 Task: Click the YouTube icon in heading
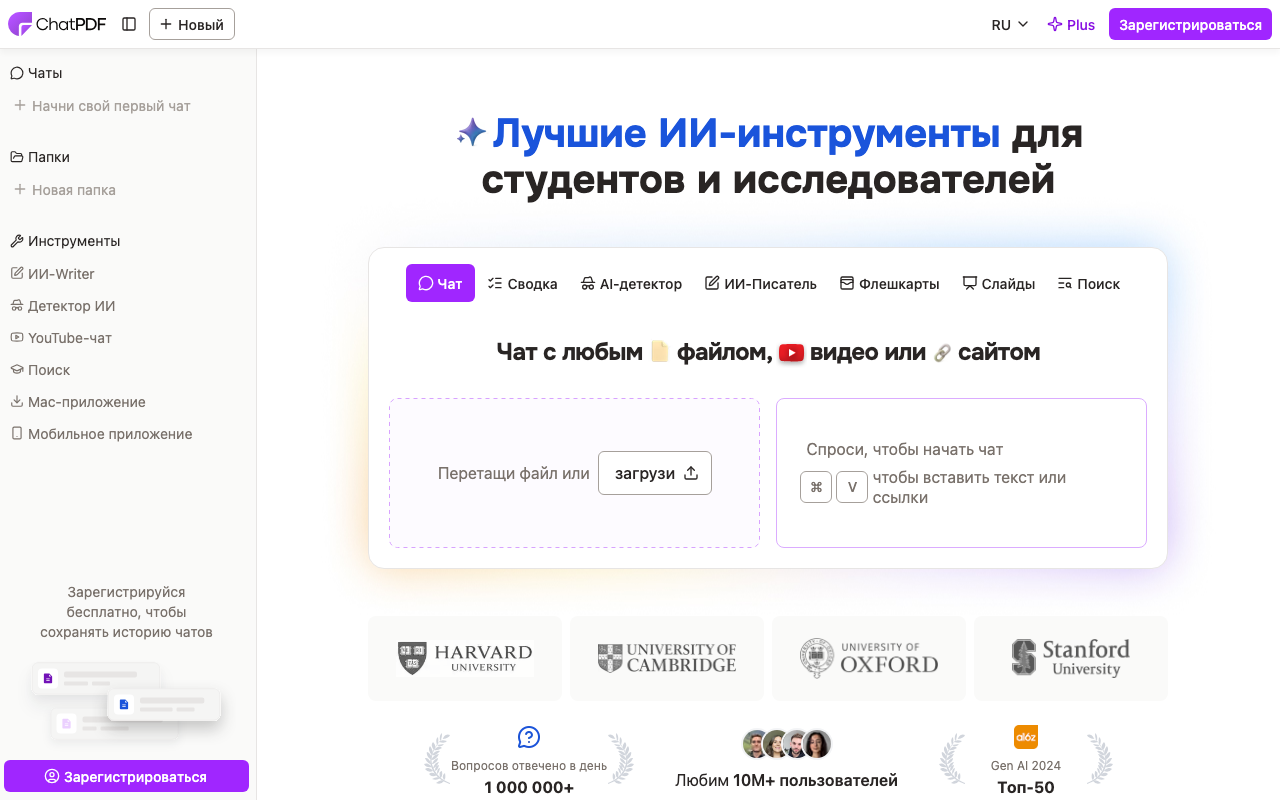tap(791, 352)
